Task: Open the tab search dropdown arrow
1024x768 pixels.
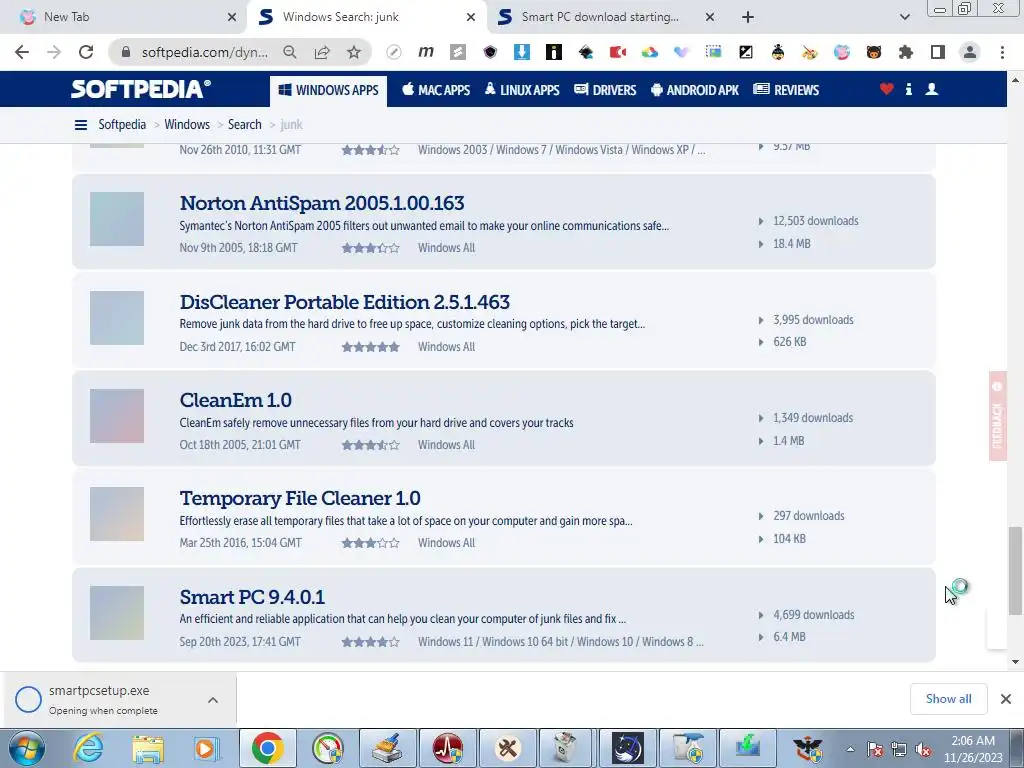Action: (904, 17)
